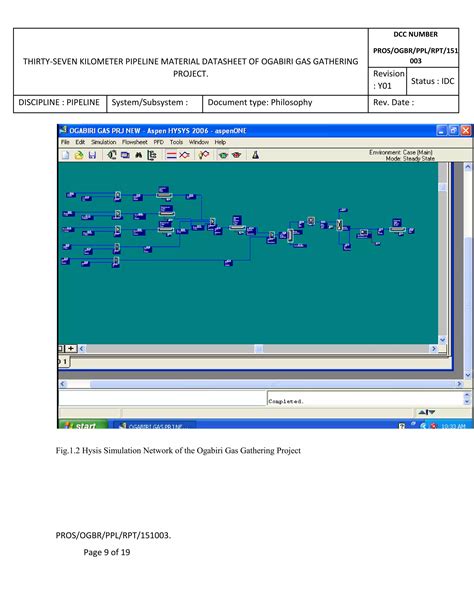Click the Open Case folder icon
474x613 pixels.
79,155
